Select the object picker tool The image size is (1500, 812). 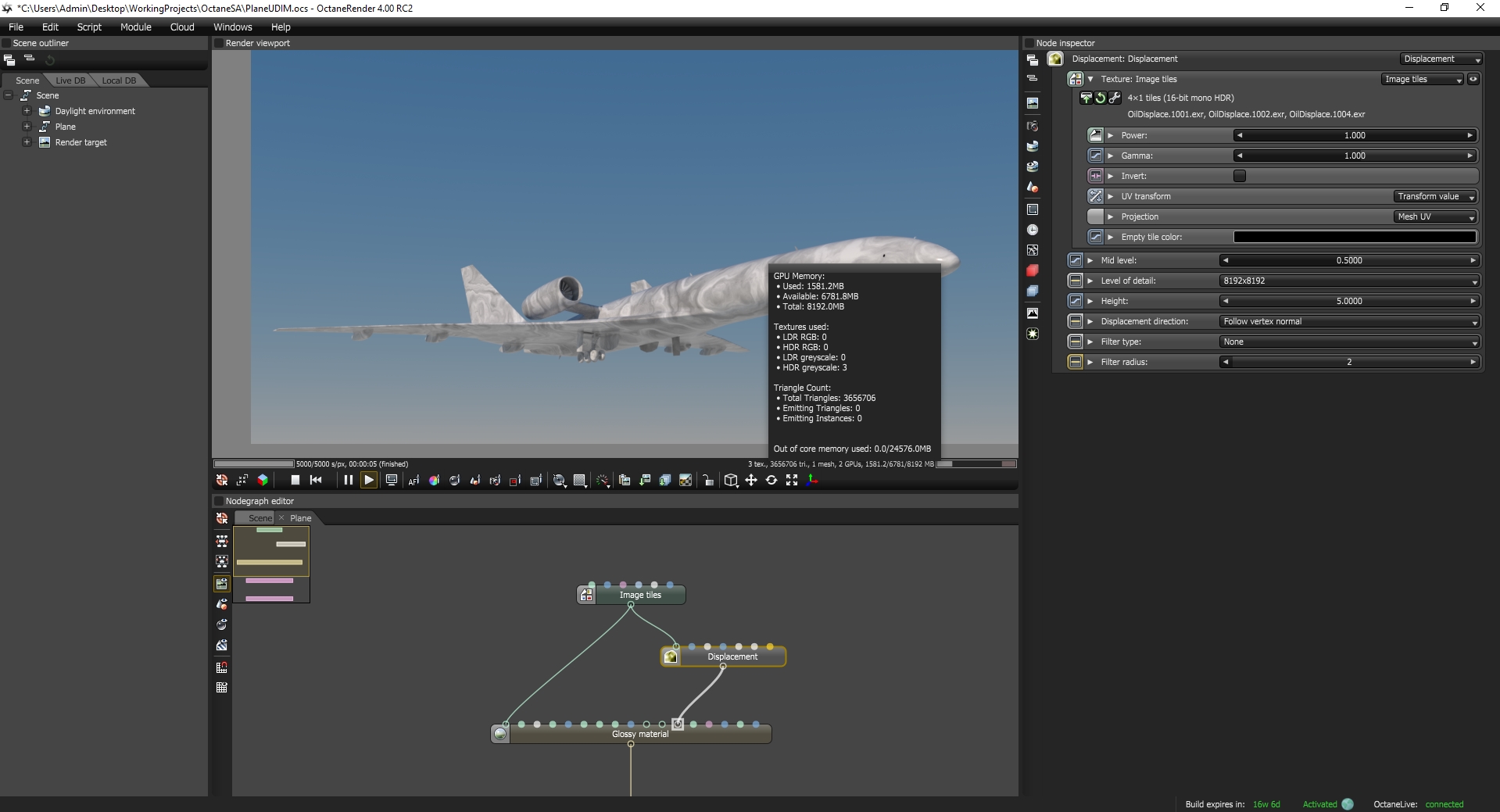[474, 480]
